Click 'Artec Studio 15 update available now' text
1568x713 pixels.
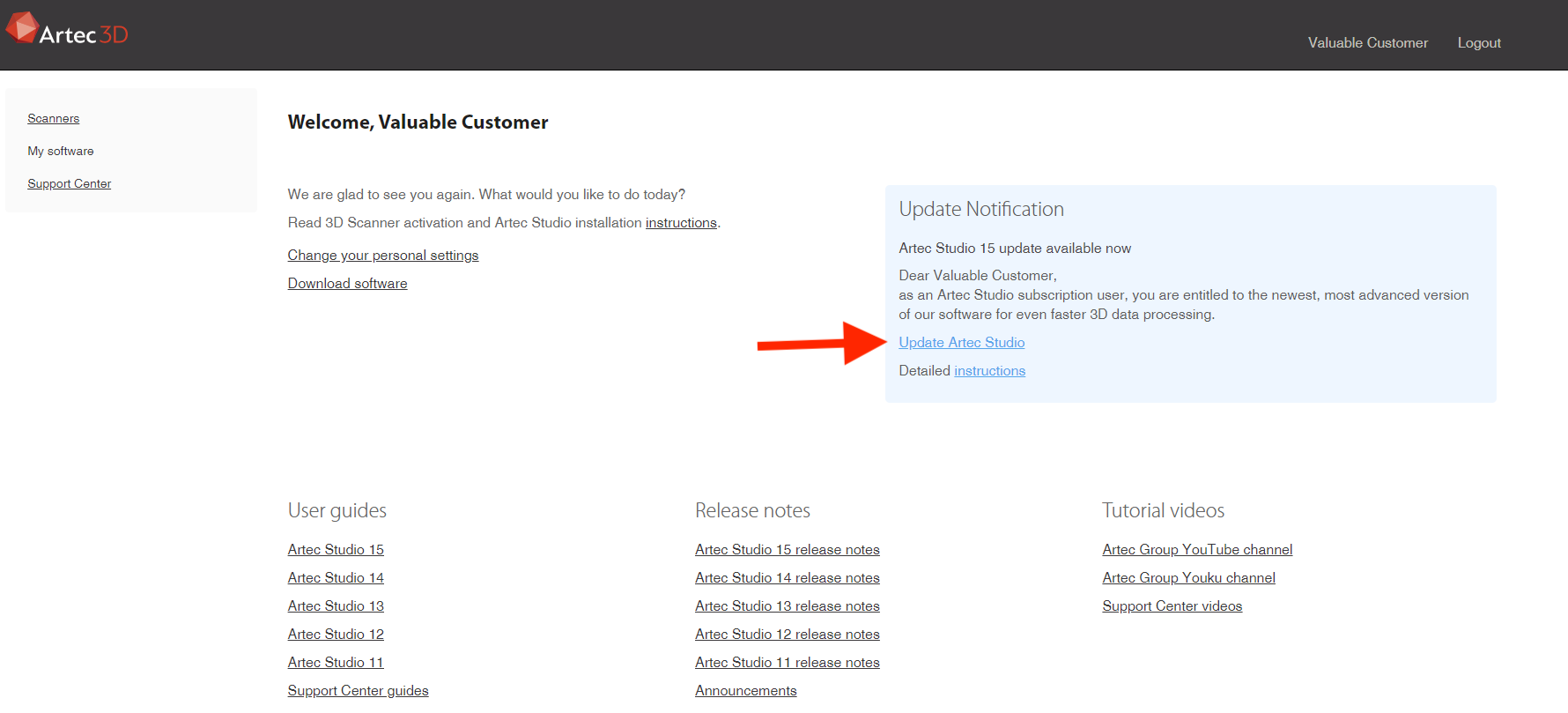[1015, 249]
